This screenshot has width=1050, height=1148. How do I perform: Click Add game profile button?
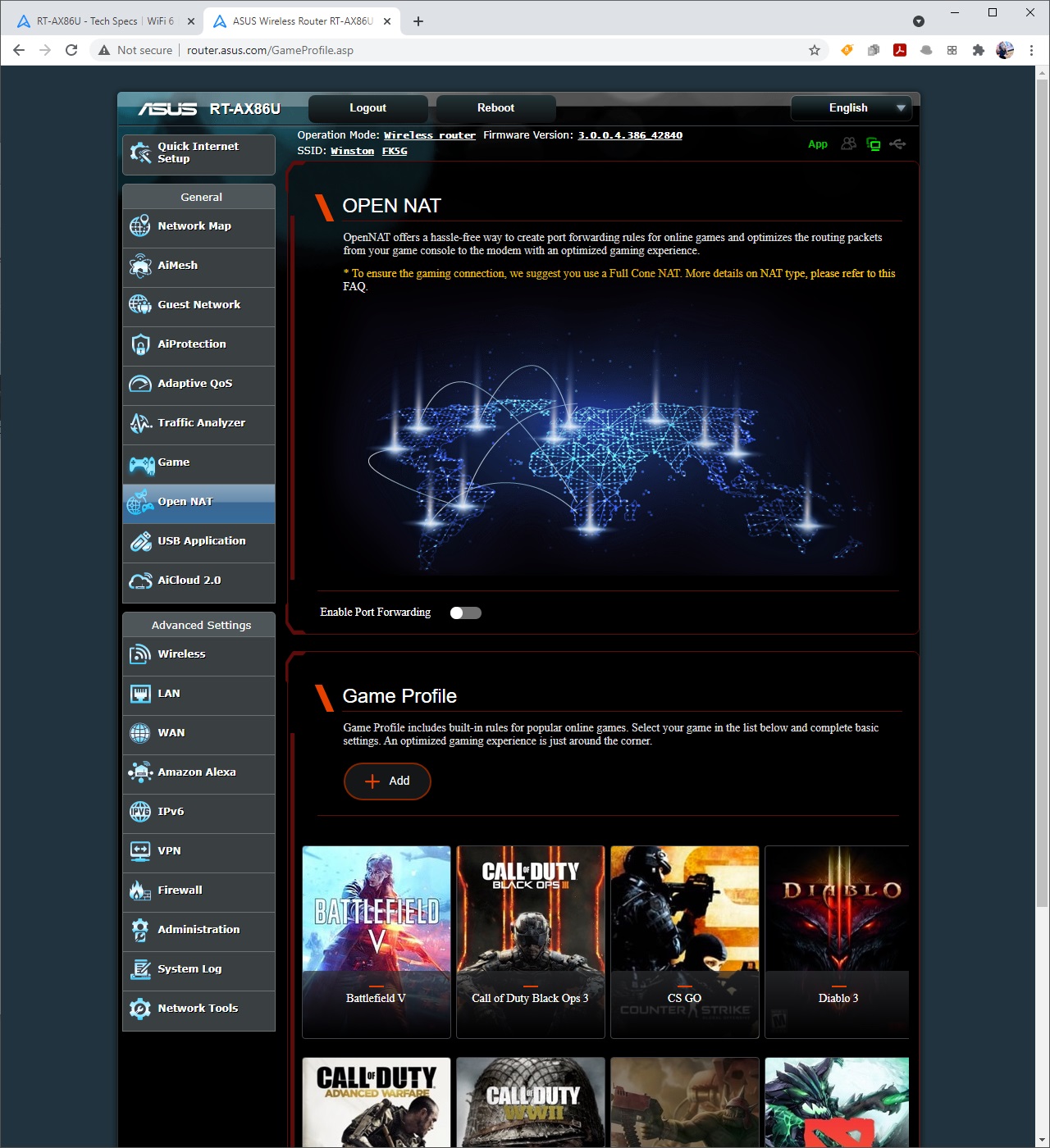387,781
